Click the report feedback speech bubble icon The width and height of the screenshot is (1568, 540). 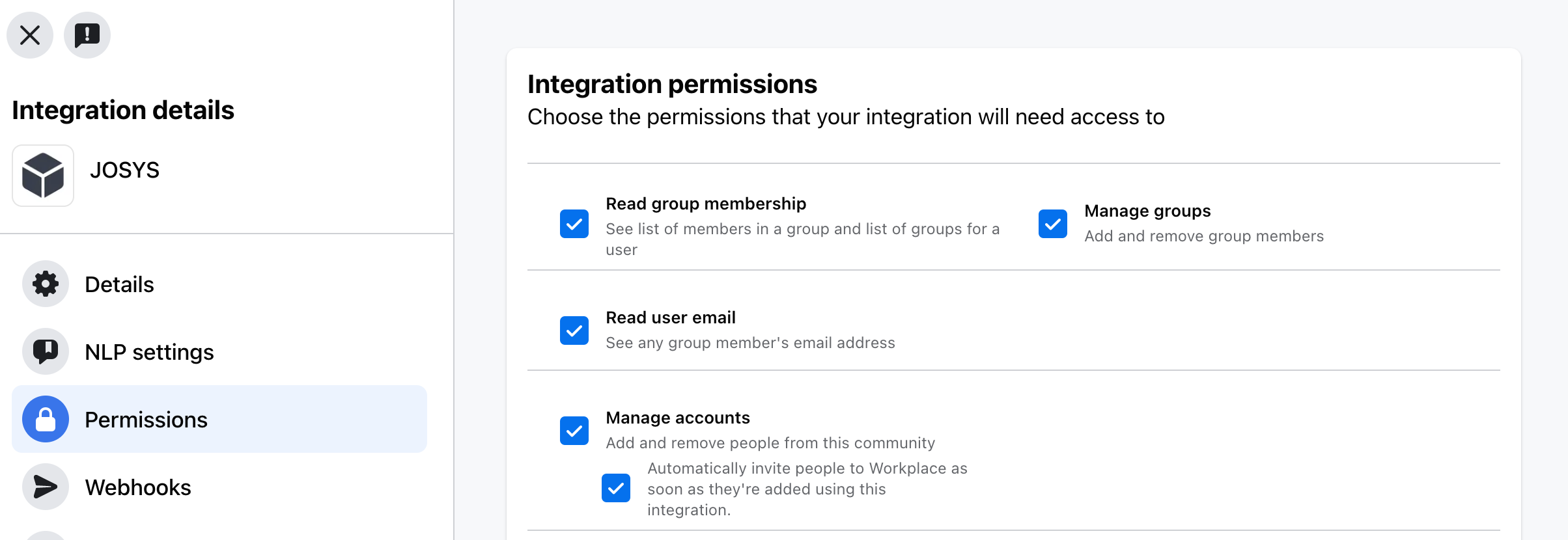(x=87, y=35)
